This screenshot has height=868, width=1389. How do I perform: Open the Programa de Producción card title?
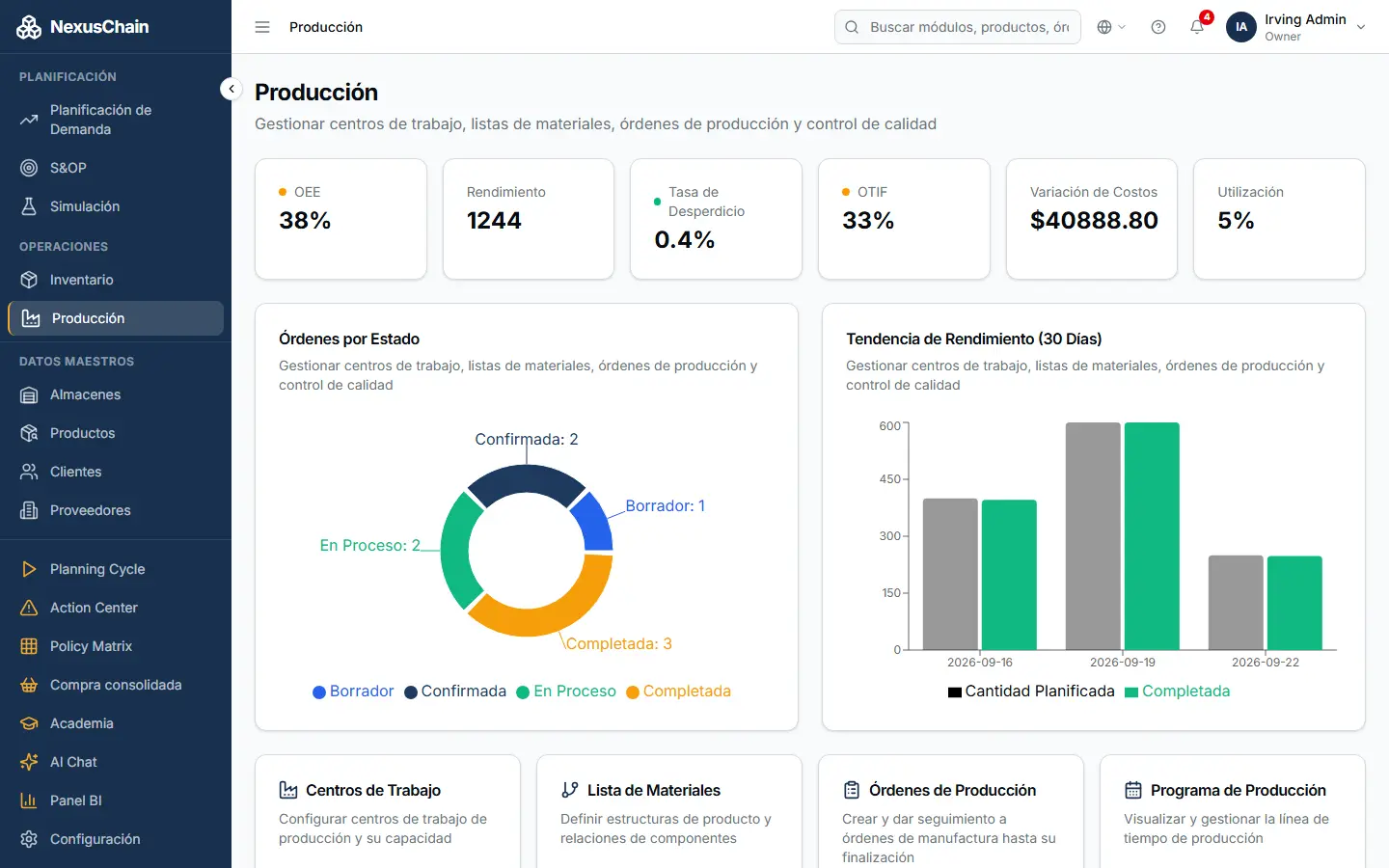tap(1239, 790)
